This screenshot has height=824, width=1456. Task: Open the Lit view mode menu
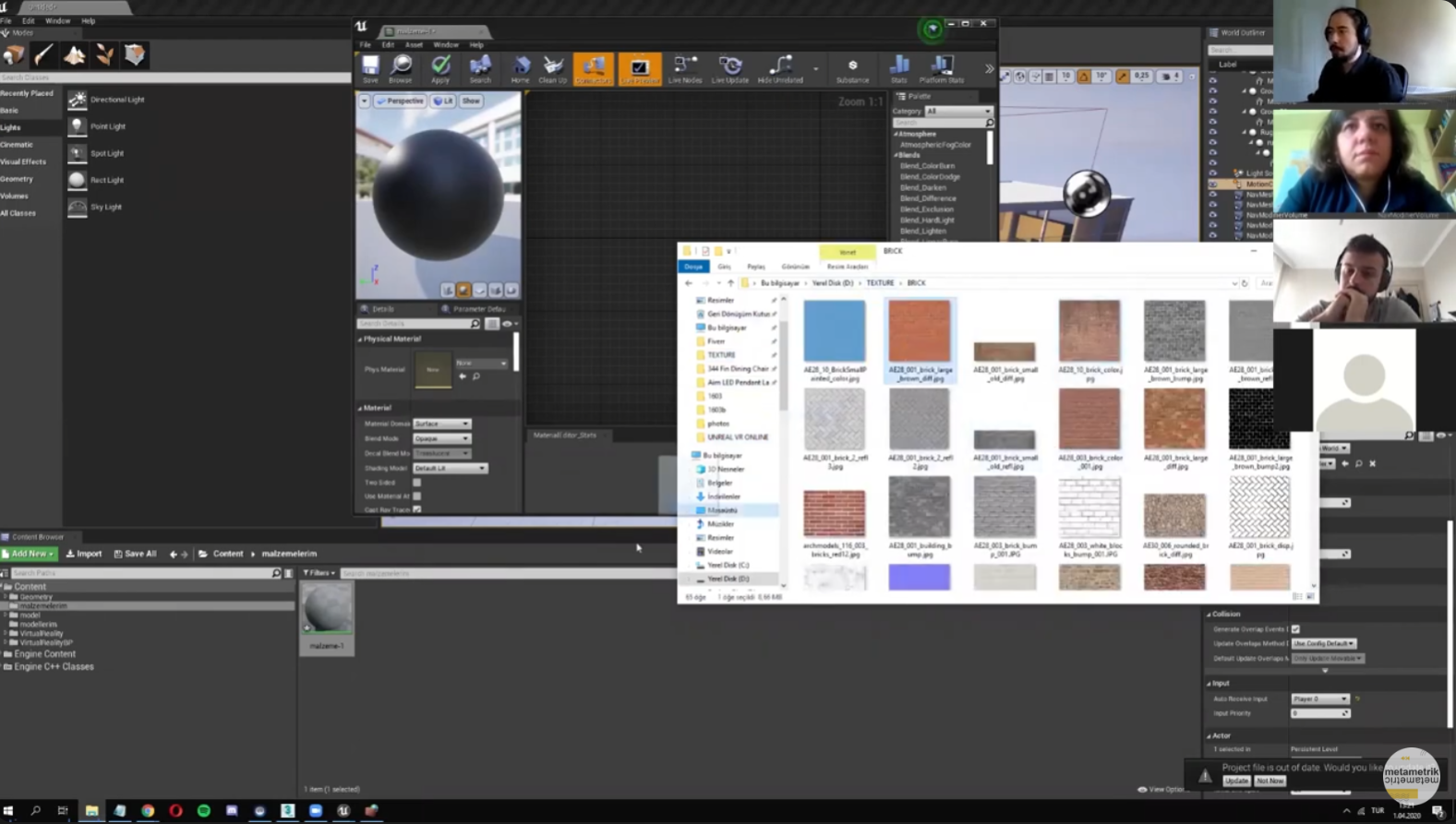pos(443,101)
